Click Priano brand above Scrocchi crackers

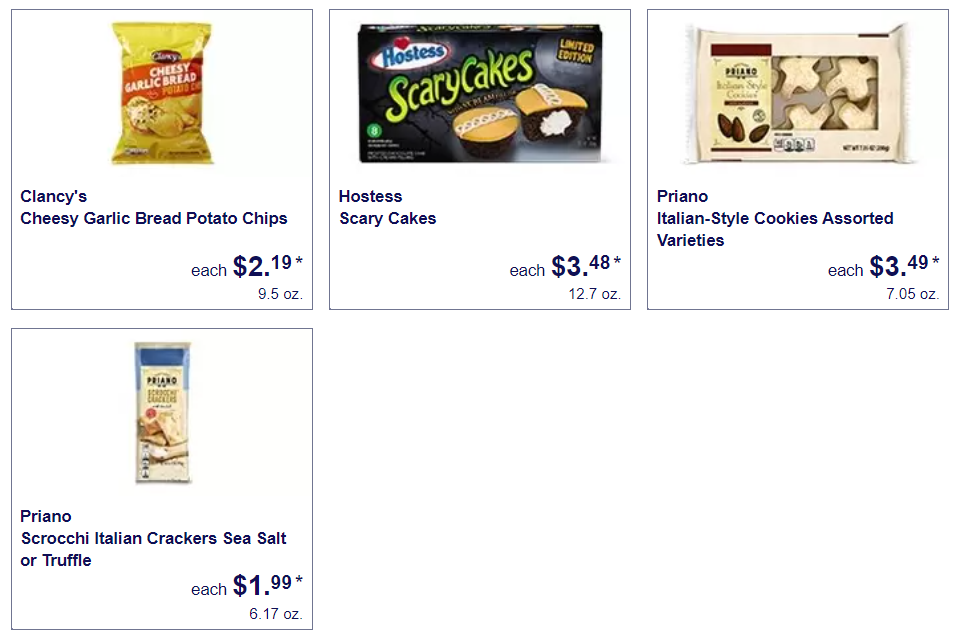click(x=46, y=516)
